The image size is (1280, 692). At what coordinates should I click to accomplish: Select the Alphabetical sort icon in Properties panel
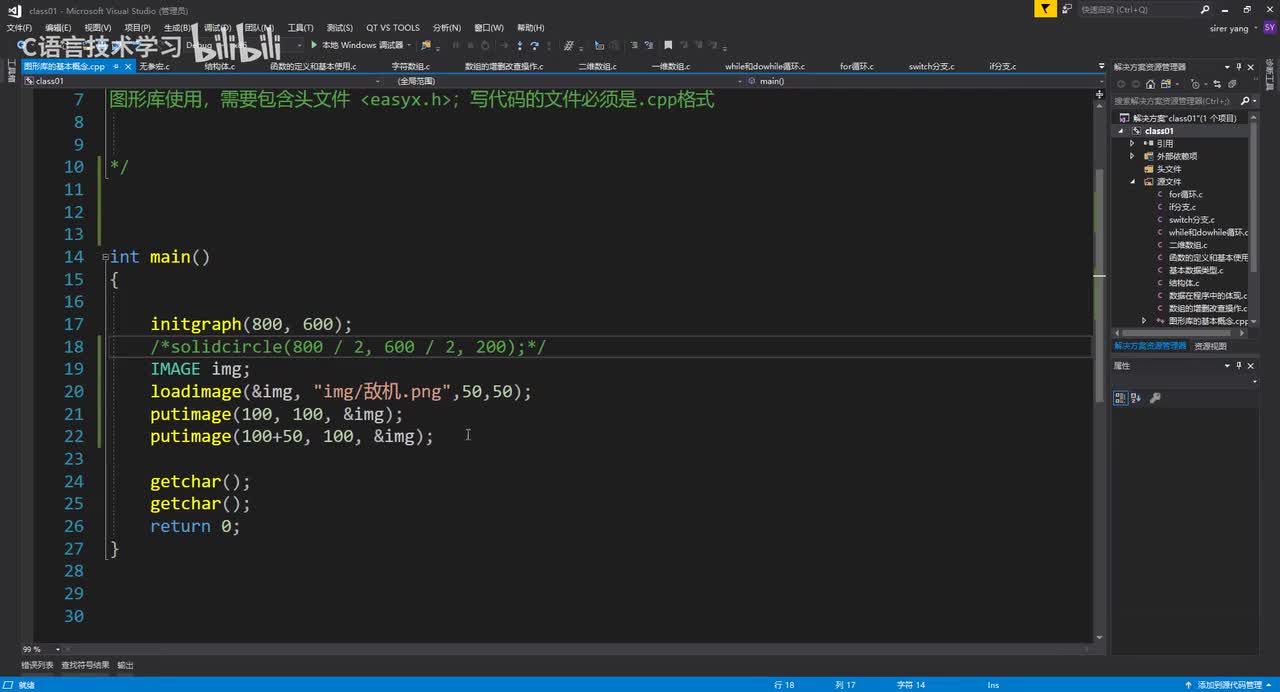(1137, 397)
